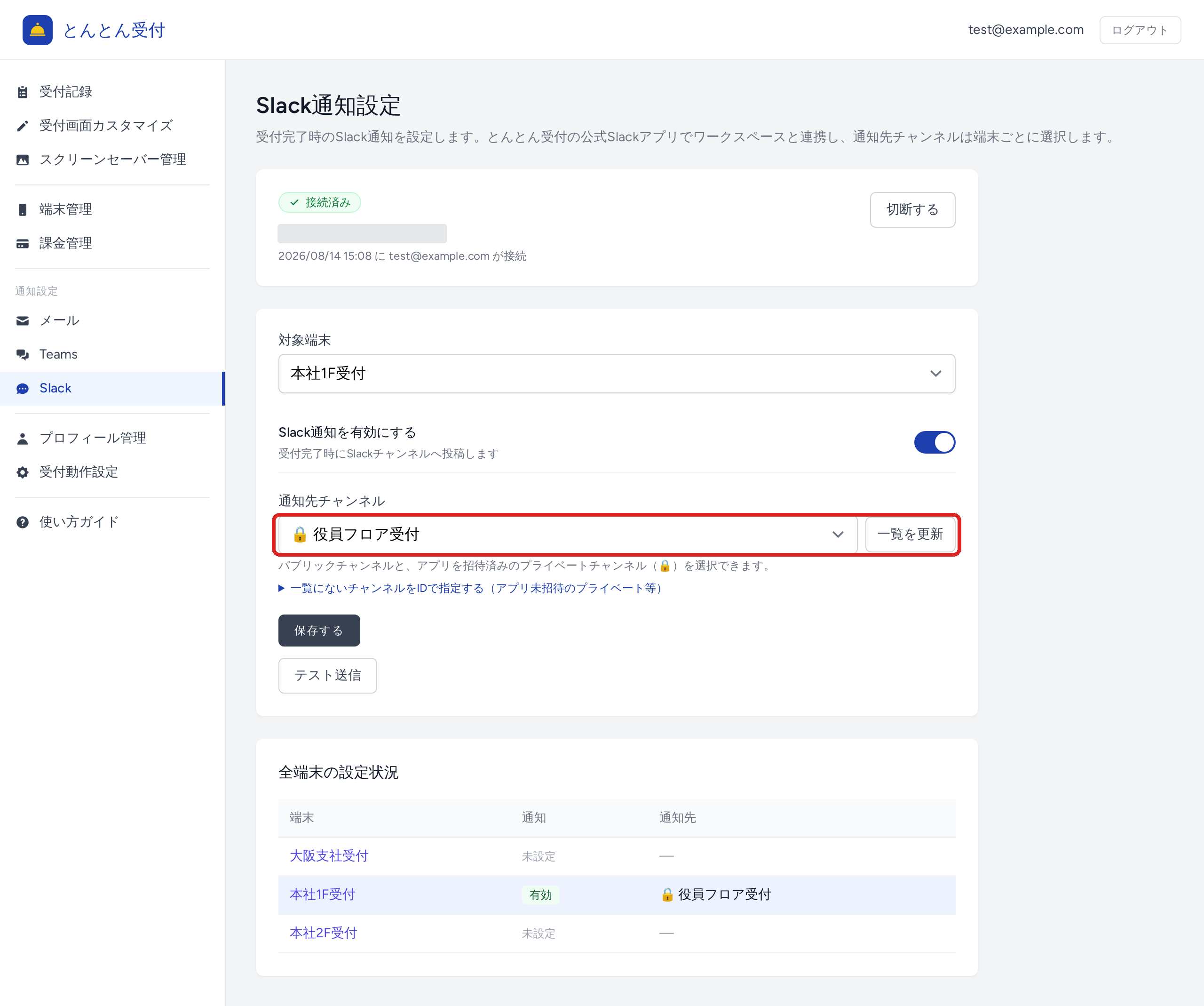Click the 受付動作設定 gear icon
This screenshot has height=1006, width=1204.
[23, 472]
